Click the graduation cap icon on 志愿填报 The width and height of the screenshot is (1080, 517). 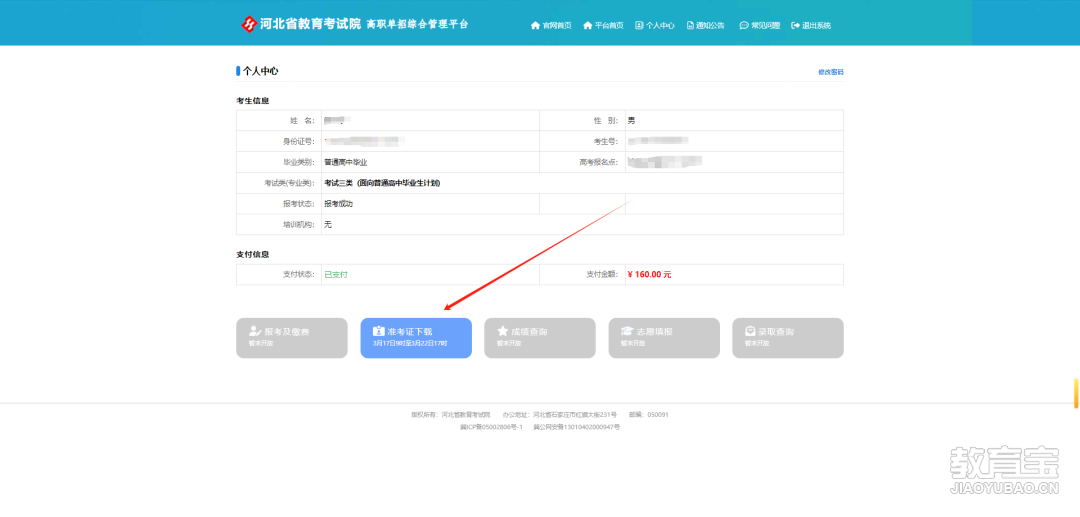pos(627,331)
